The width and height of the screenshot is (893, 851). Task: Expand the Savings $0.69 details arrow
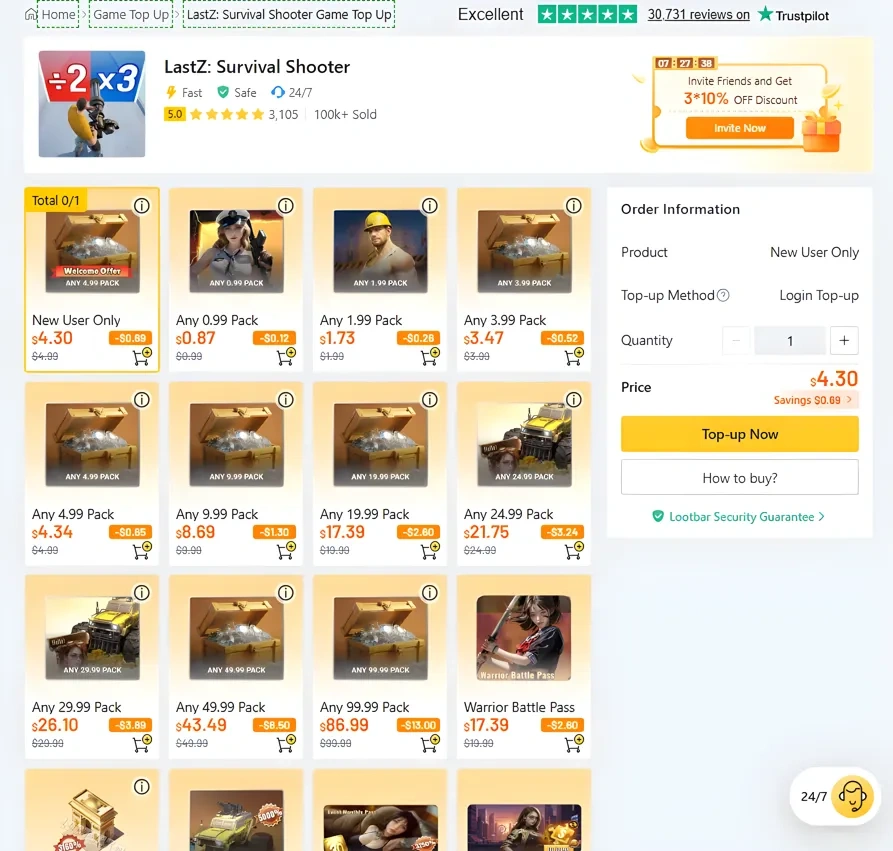tap(849, 400)
